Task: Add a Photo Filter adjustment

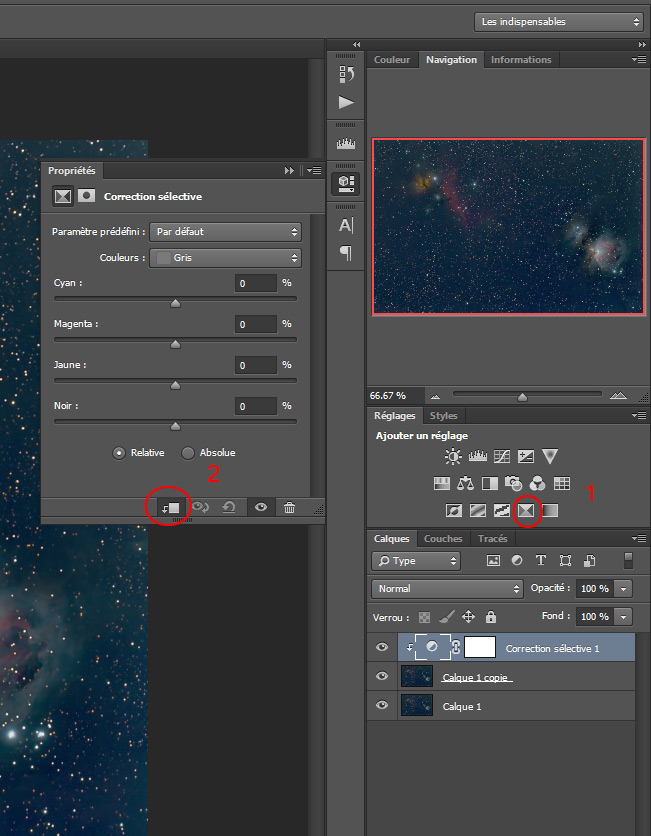Action: (513, 484)
